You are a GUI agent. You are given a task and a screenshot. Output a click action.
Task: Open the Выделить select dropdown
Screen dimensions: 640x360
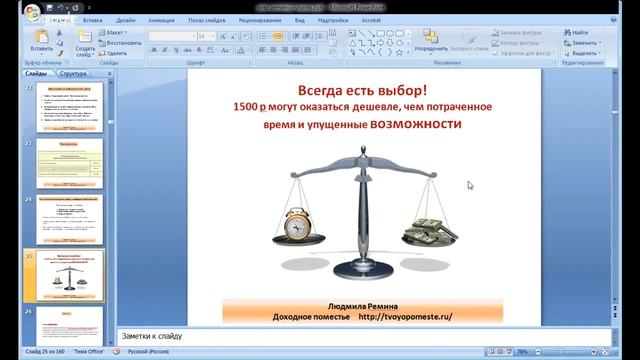pyautogui.click(x=582, y=53)
